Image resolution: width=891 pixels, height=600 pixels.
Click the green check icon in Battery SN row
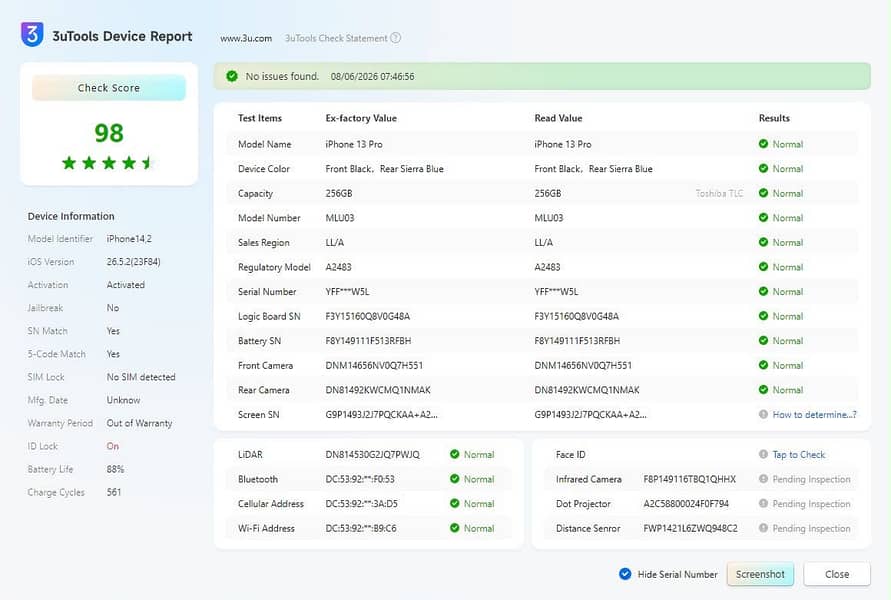pyautogui.click(x=763, y=340)
